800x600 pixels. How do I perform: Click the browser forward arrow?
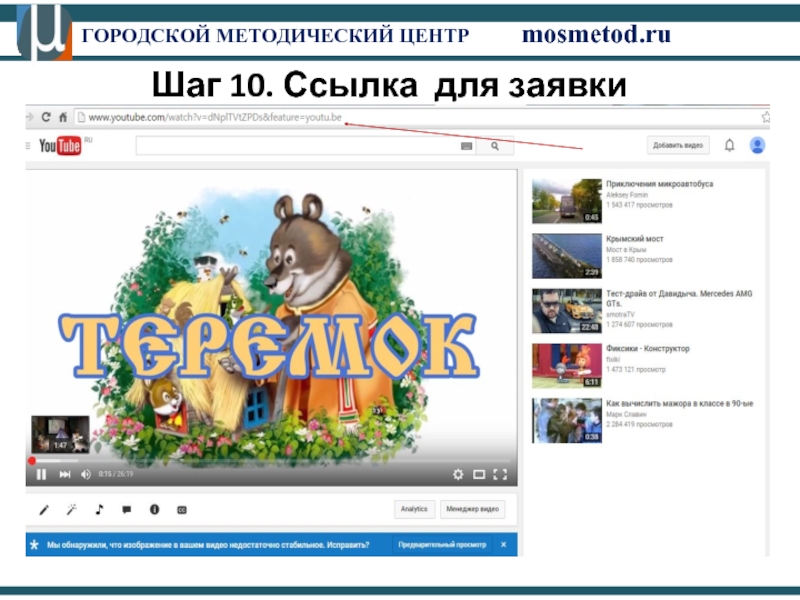[x=30, y=117]
